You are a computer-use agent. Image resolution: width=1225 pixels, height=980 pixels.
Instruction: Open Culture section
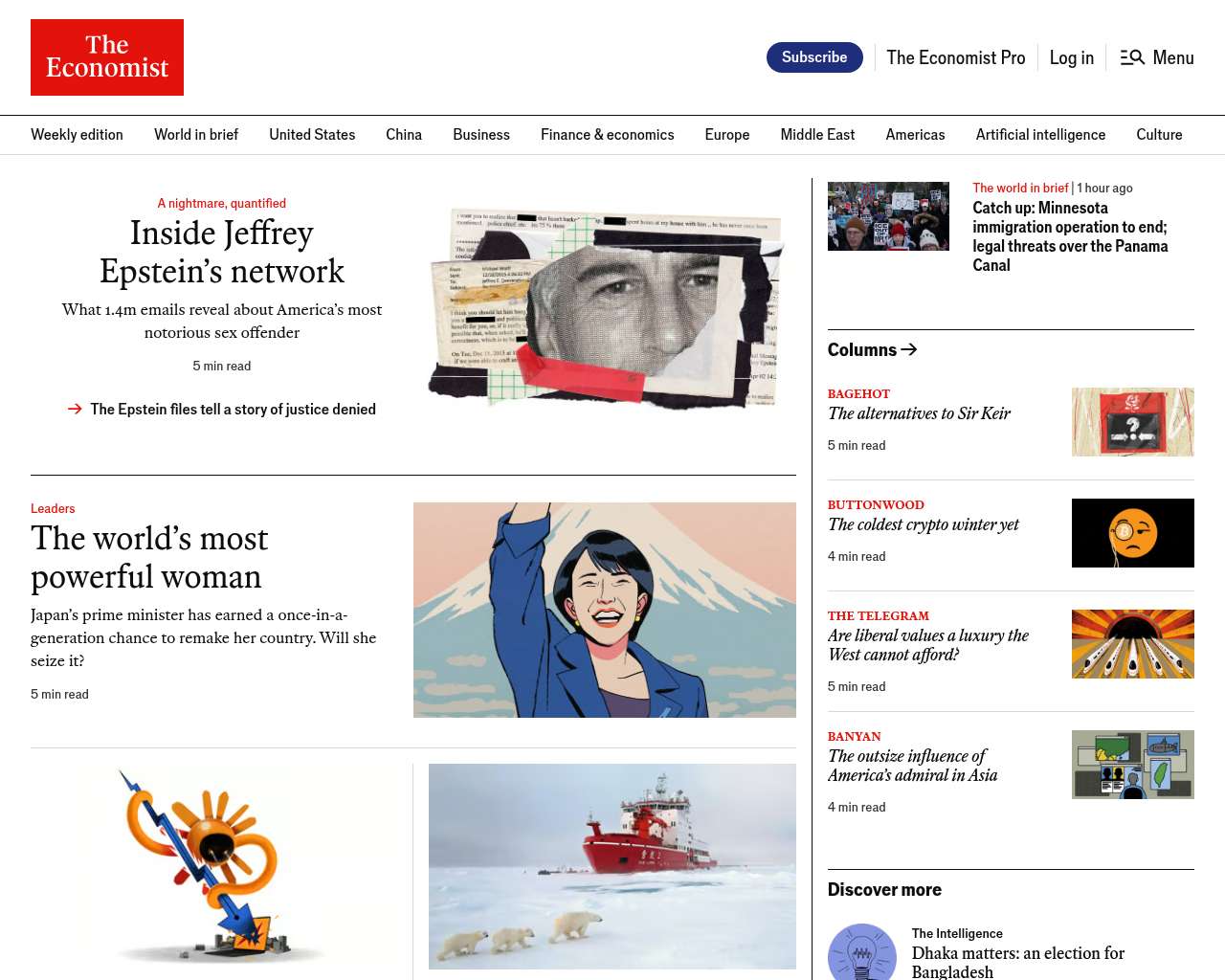pos(1159,135)
